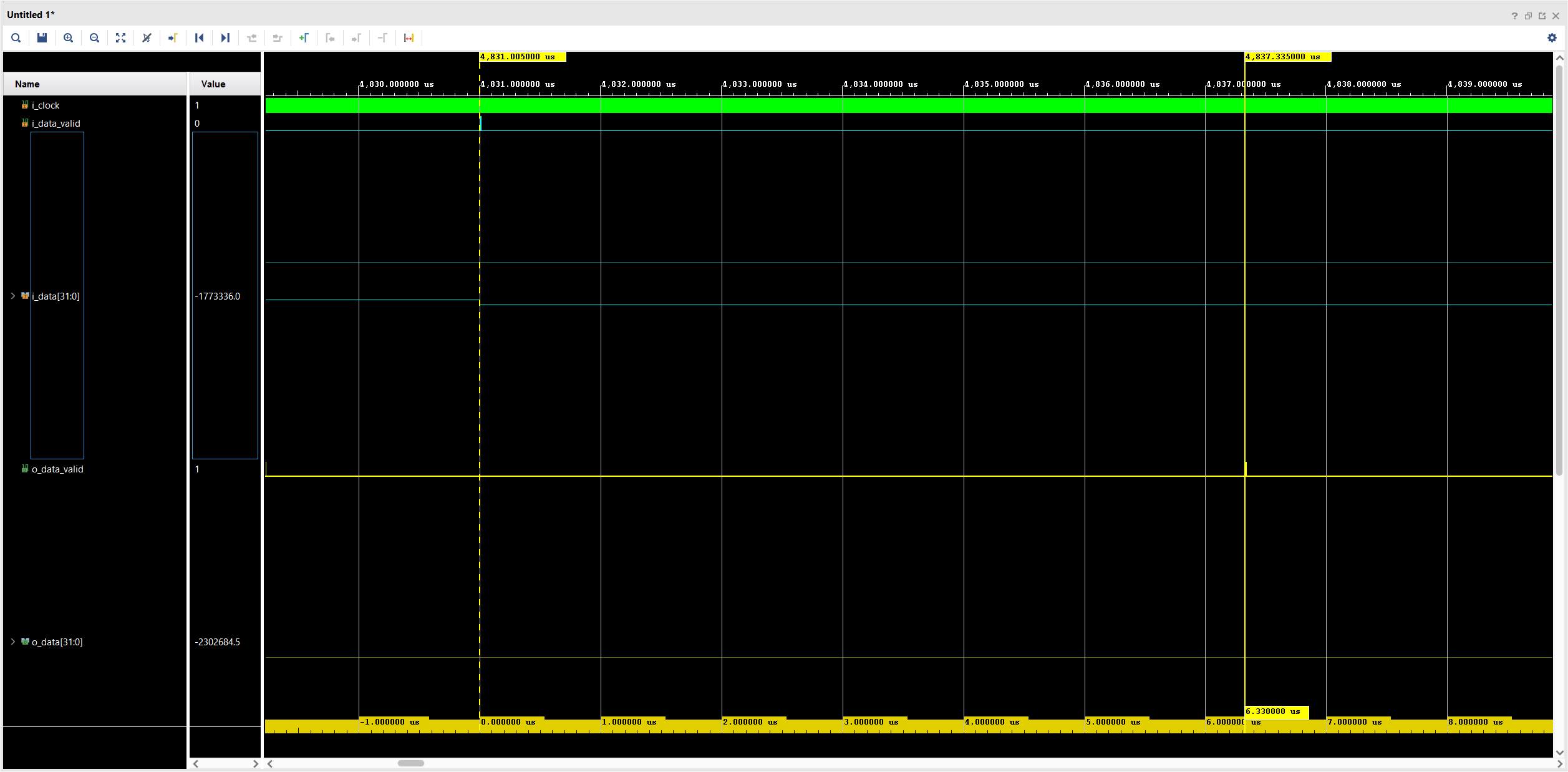This screenshot has width=1568, height=772.
Task: Select the Zoom Fit tool
Action: pyautogui.click(x=120, y=38)
